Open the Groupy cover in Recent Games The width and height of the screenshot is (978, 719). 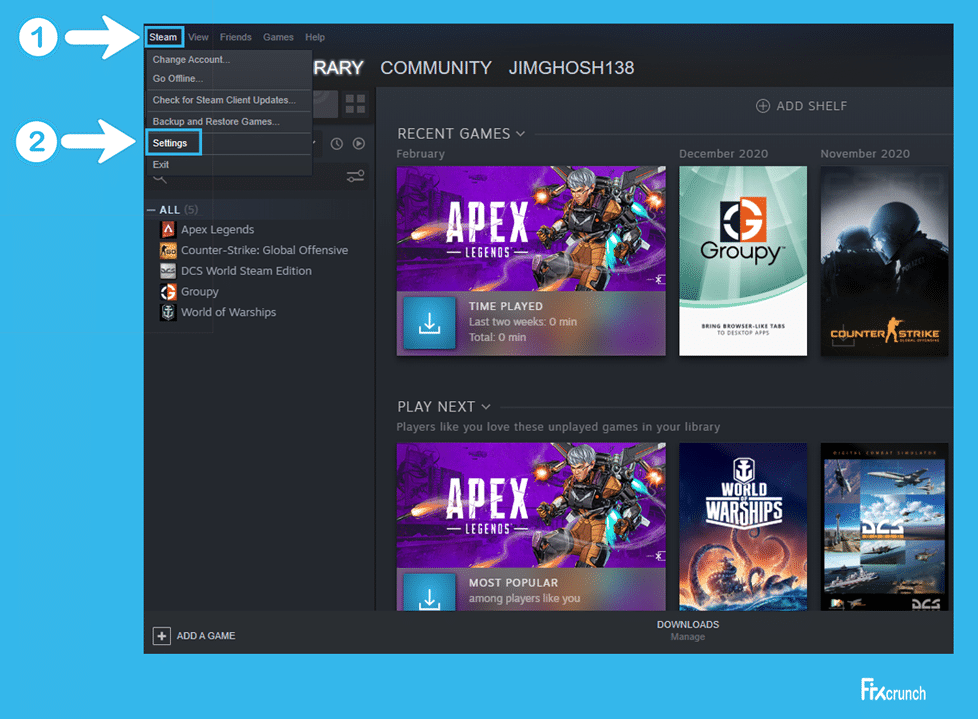point(743,261)
